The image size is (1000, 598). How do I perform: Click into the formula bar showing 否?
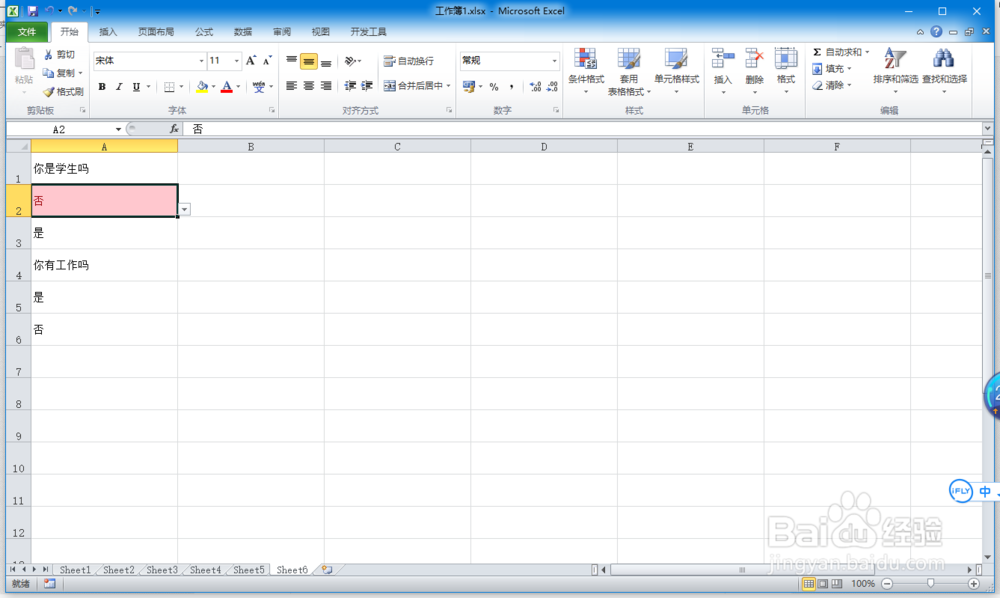pyautogui.click(x=582, y=129)
